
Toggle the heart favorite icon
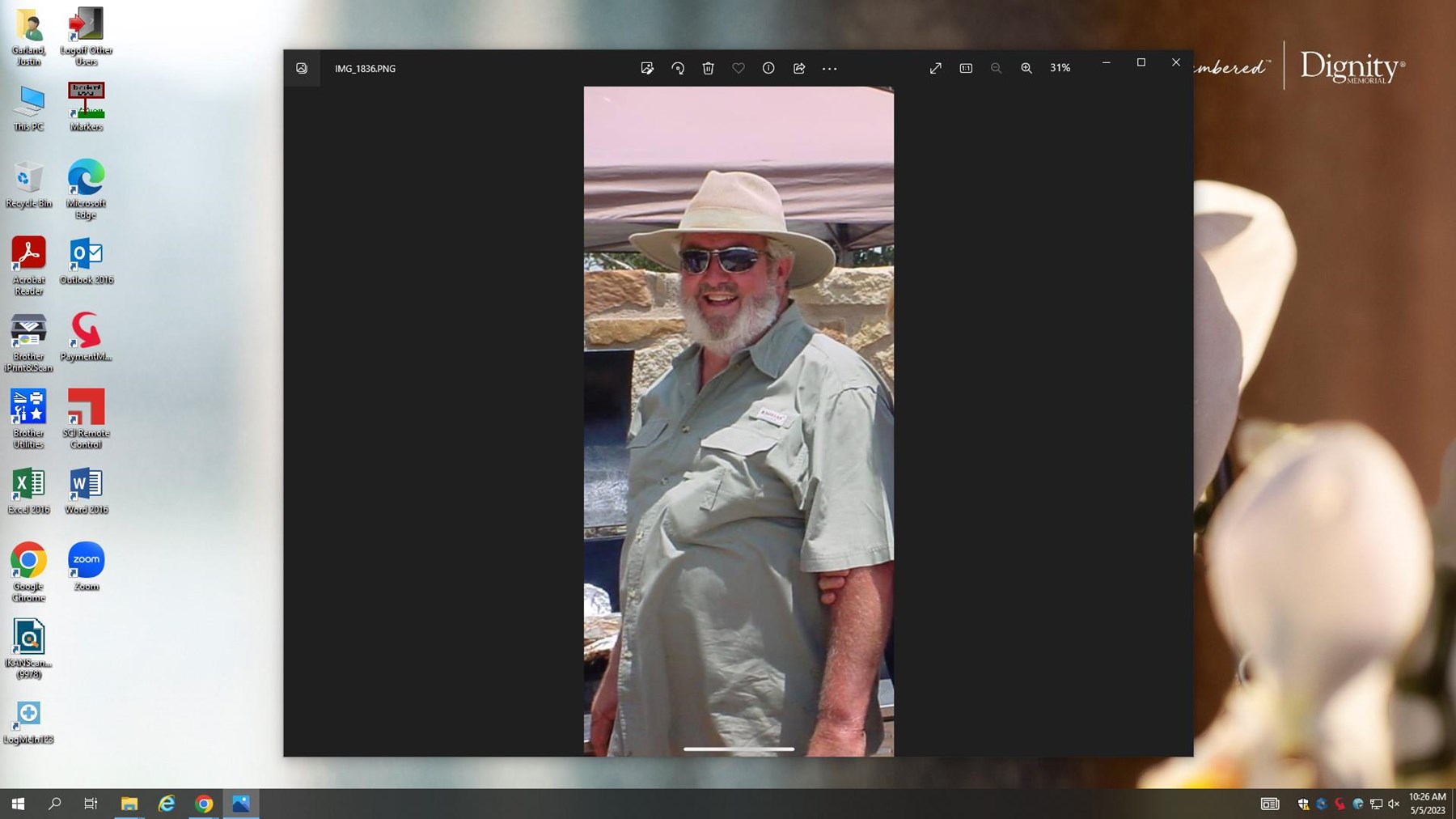[739, 69]
